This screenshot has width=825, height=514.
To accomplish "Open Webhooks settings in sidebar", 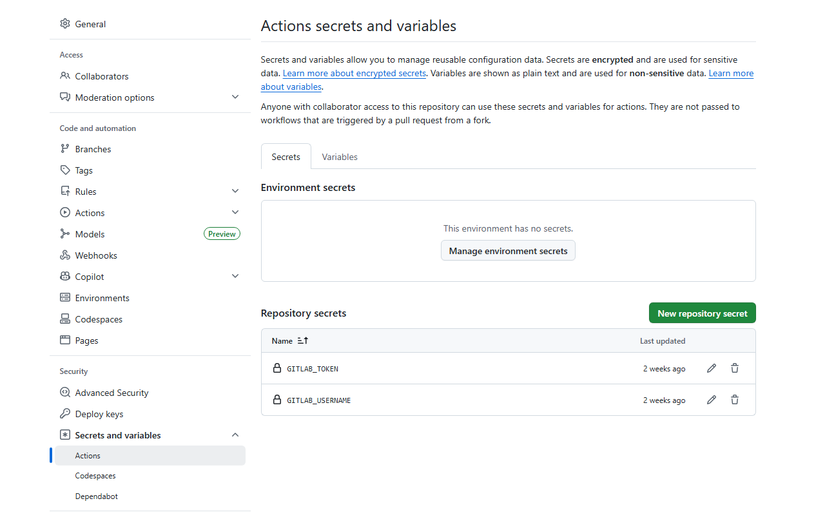I will tap(96, 255).
